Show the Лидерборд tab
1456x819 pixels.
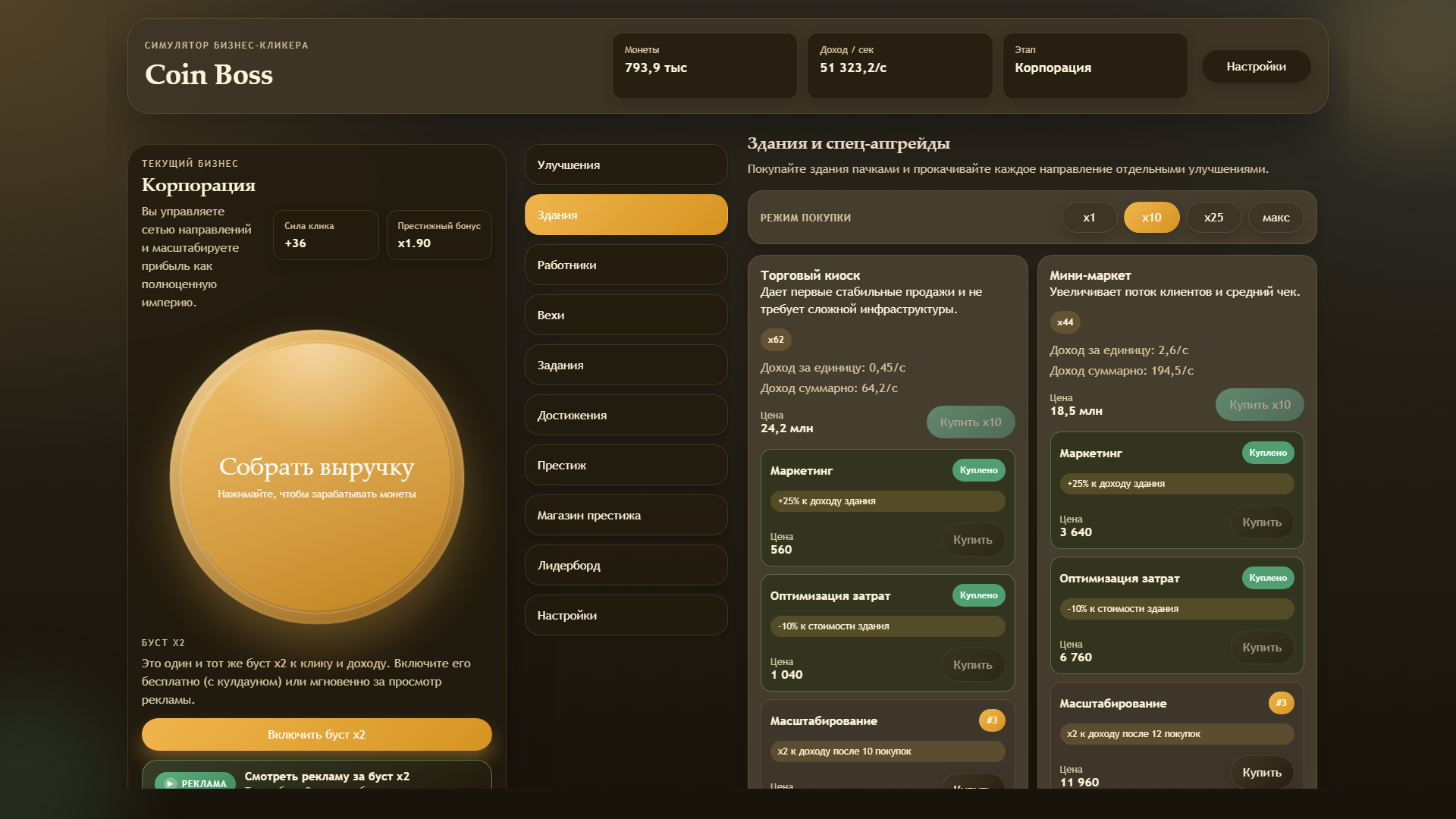pos(626,565)
